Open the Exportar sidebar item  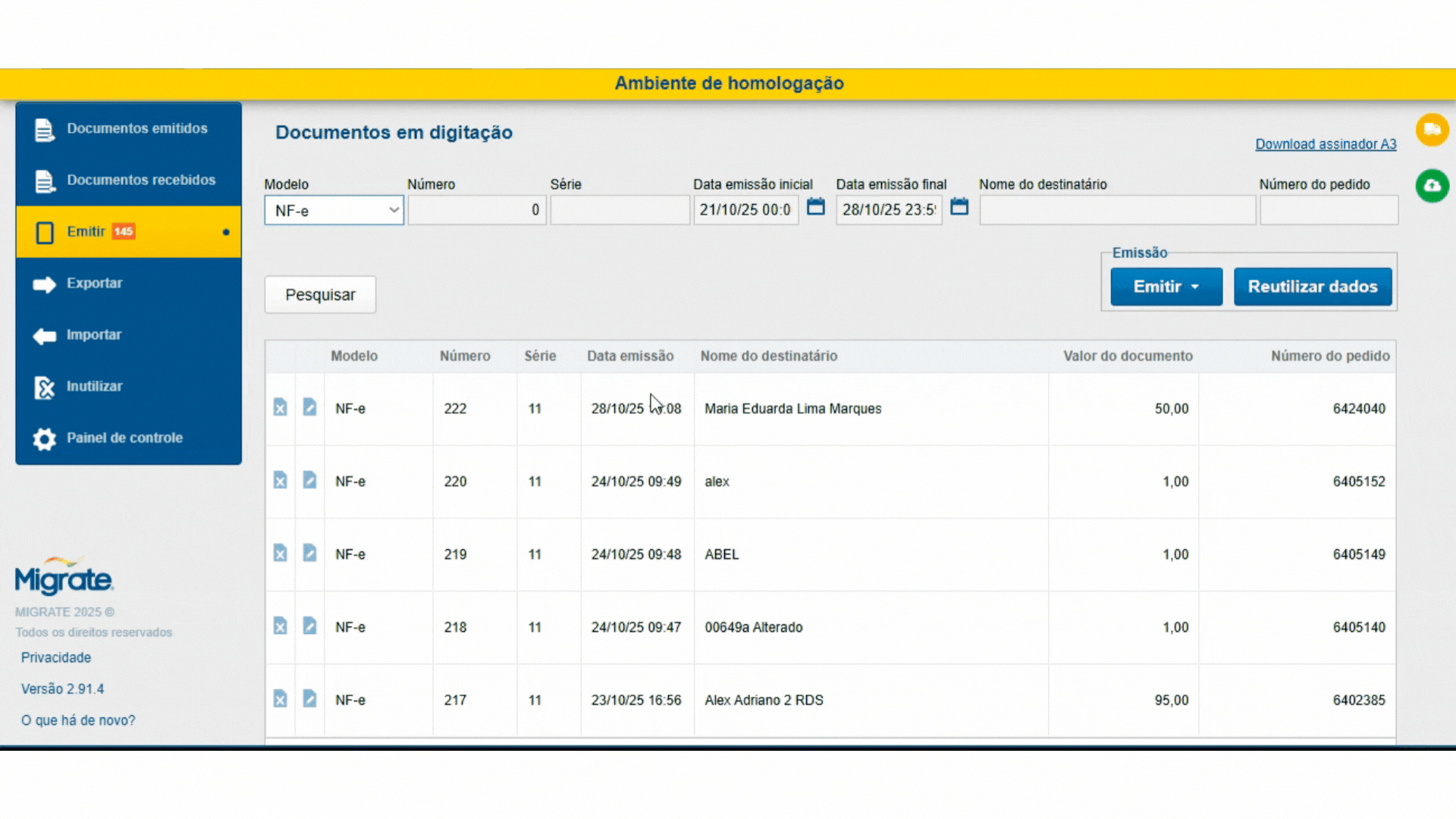(x=94, y=283)
